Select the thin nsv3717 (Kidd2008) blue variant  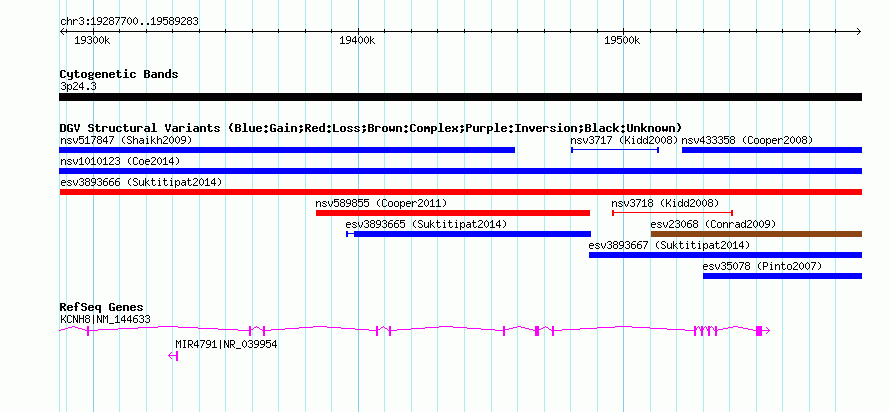tap(615, 150)
